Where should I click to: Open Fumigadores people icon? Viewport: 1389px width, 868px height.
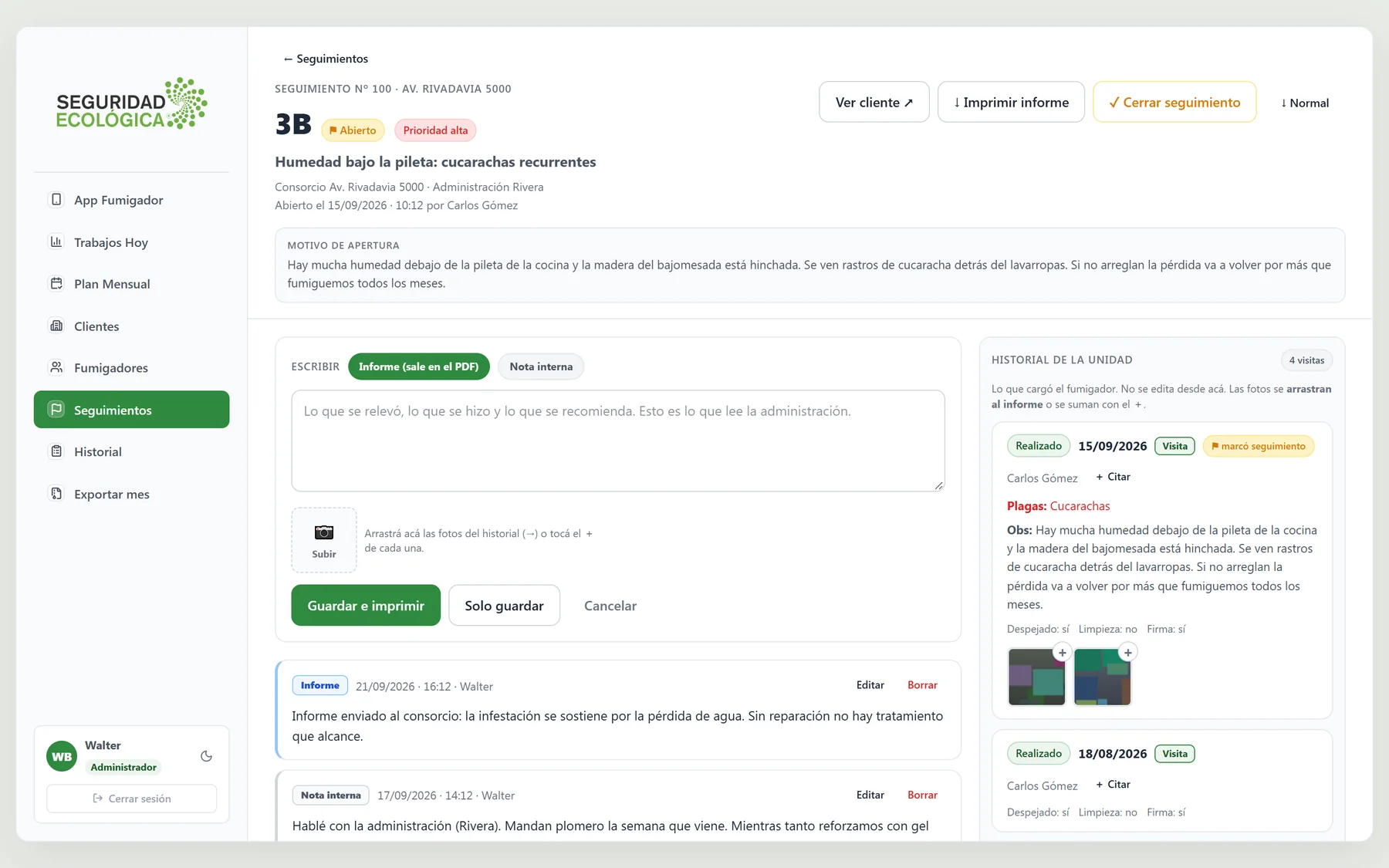[x=56, y=367]
